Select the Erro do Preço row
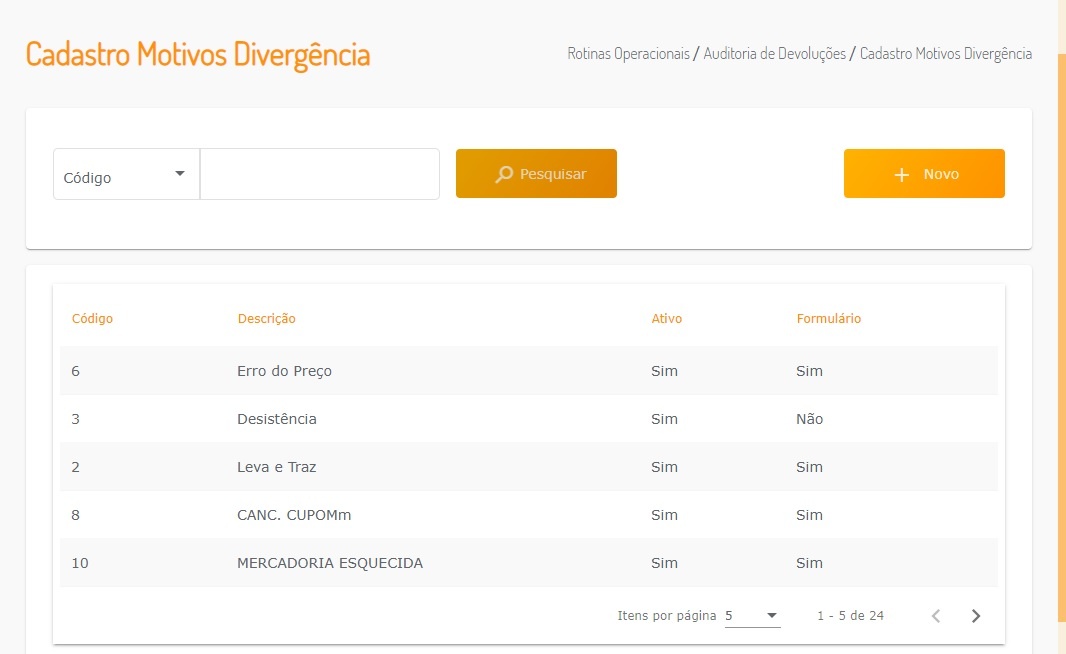This screenshot has width=1066, height=654. (x=529, y=371)
